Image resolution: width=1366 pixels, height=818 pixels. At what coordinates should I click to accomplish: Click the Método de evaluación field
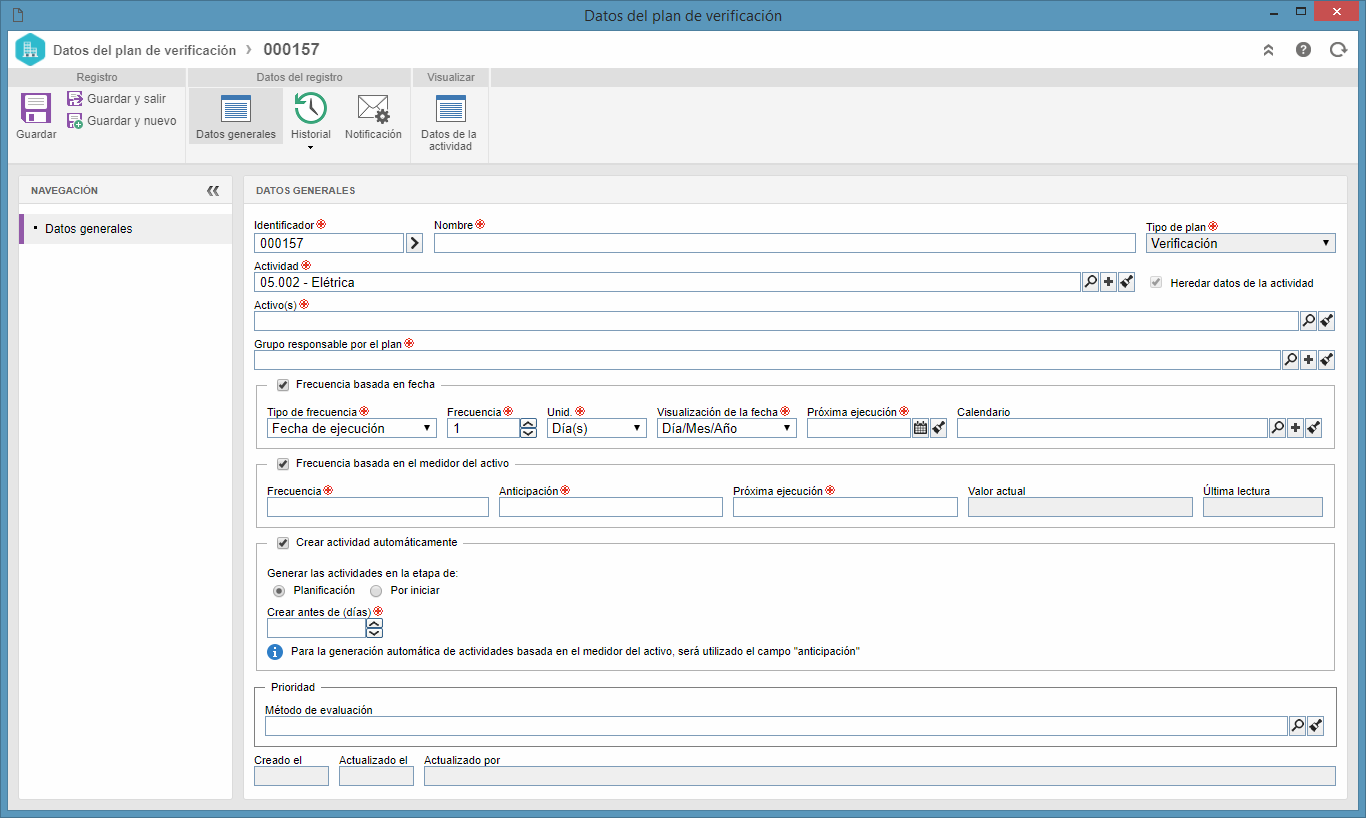(776, 726)
